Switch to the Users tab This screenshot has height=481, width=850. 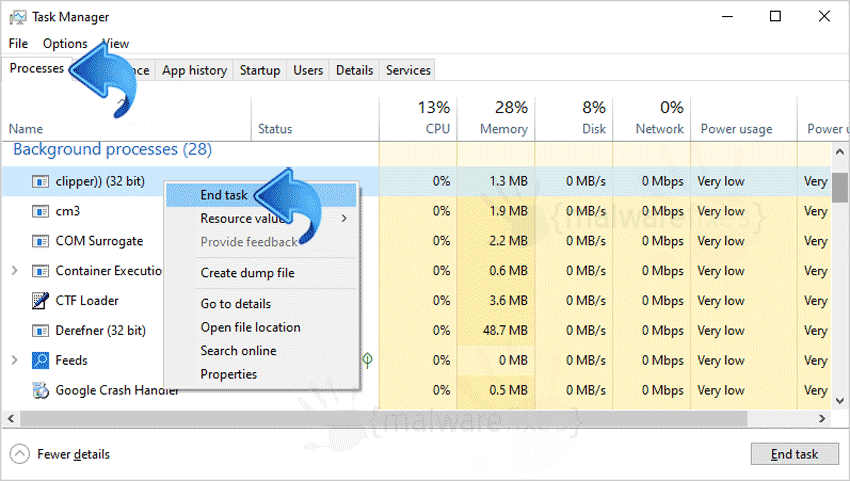[x=308, y=70]
